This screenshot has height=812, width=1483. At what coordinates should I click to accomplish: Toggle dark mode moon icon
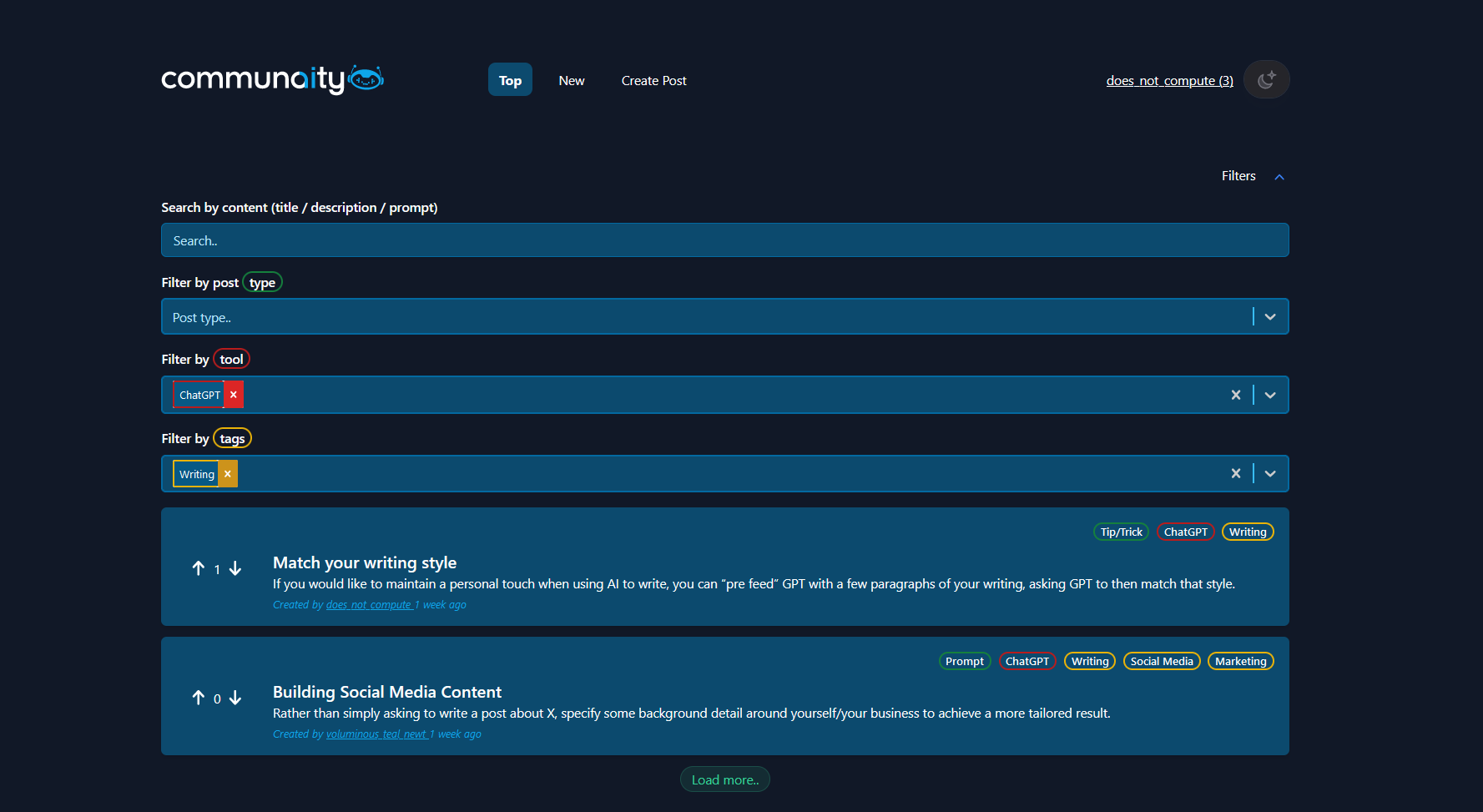tap(1266, 80)
